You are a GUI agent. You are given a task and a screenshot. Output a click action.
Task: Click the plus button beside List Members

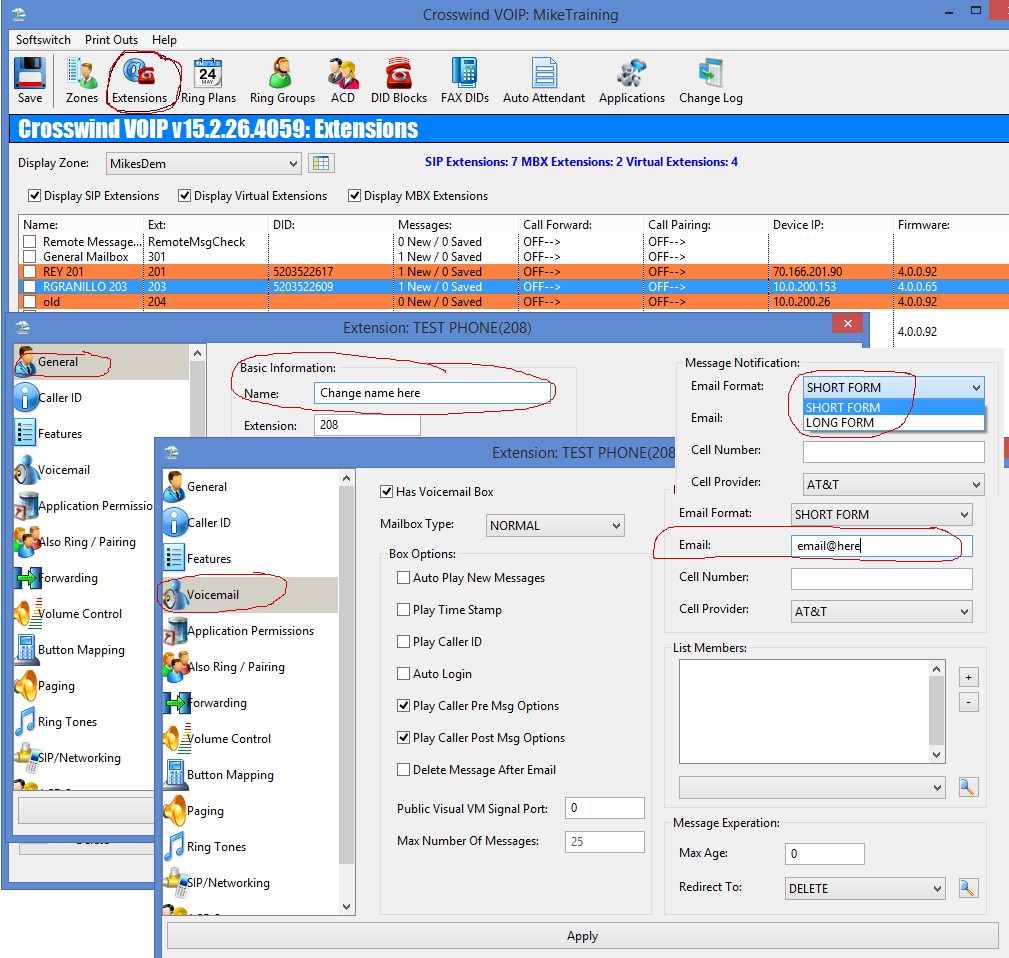coord(968,677)
